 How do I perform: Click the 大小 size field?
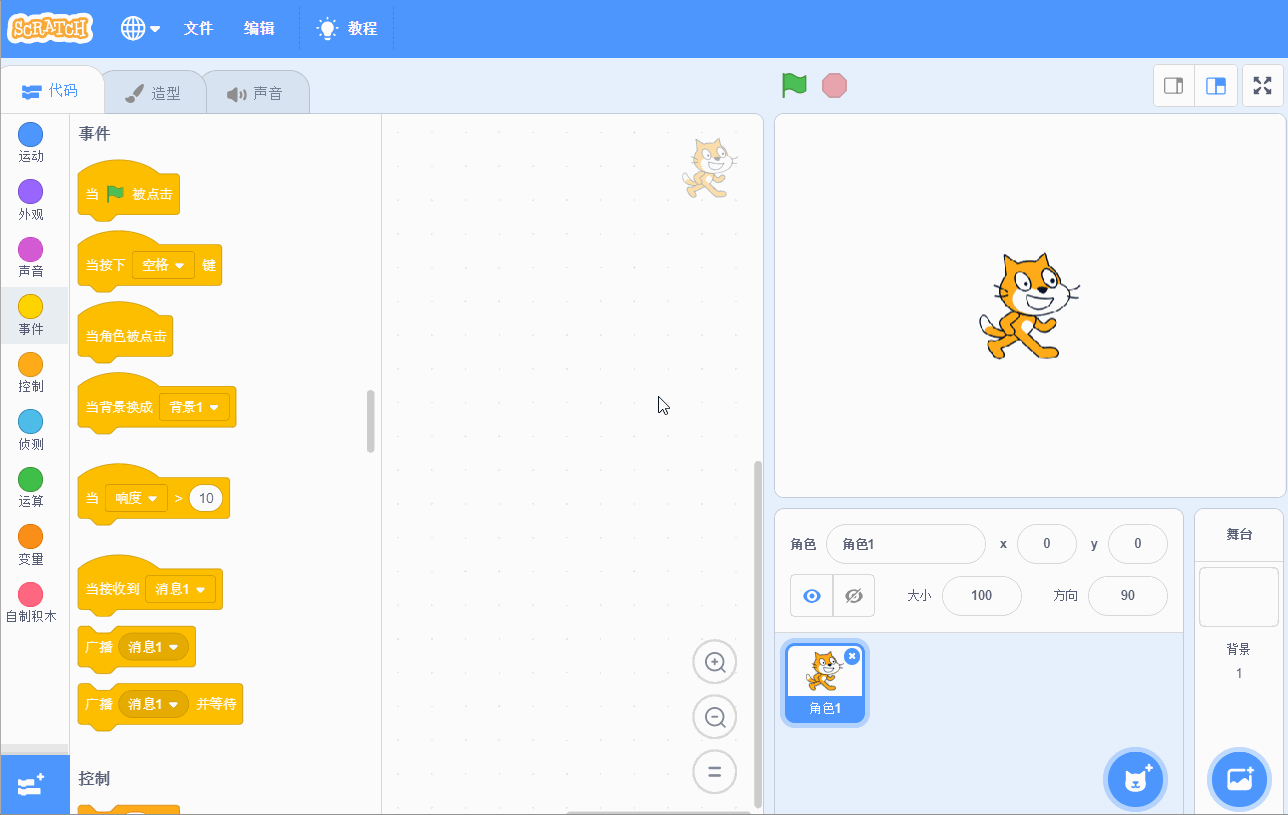982,595
